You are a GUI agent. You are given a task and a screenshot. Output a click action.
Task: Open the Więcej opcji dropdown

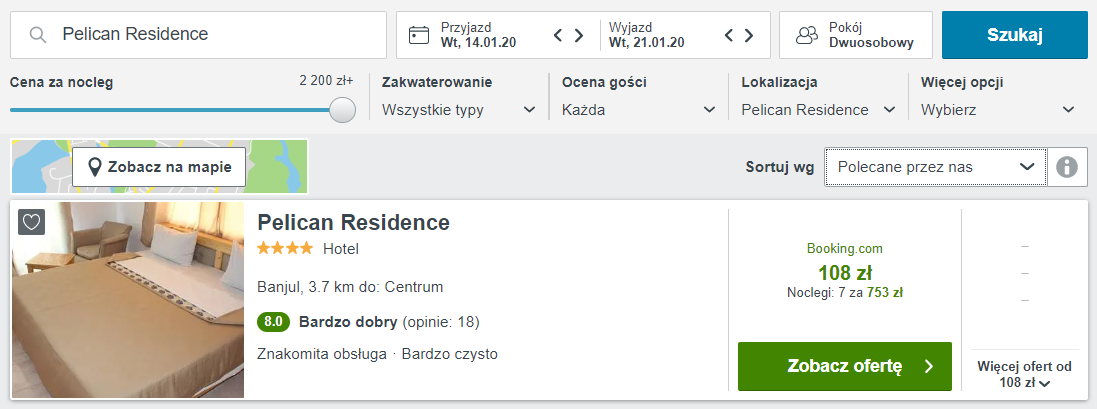(x=997, y=110)
